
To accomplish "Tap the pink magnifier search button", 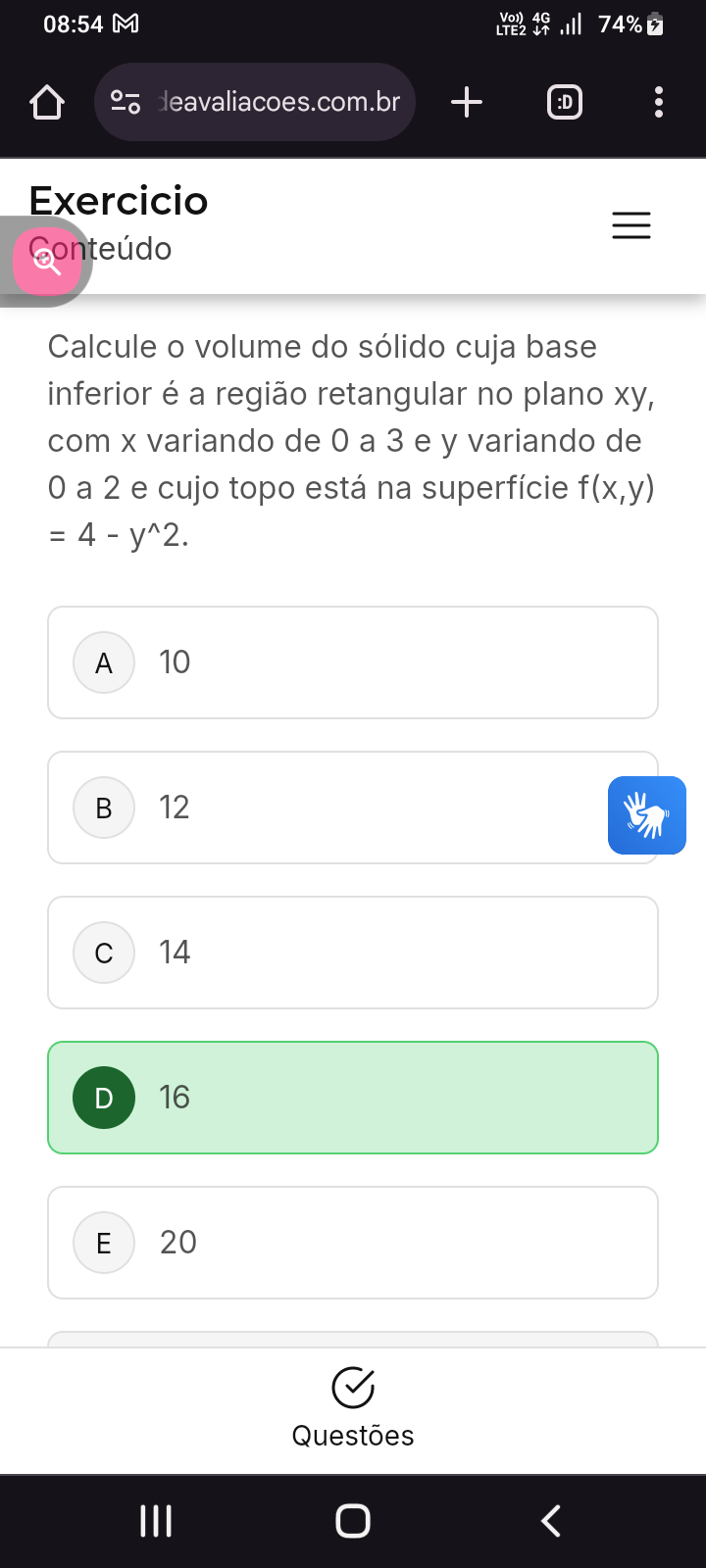I will coord(46,261).
